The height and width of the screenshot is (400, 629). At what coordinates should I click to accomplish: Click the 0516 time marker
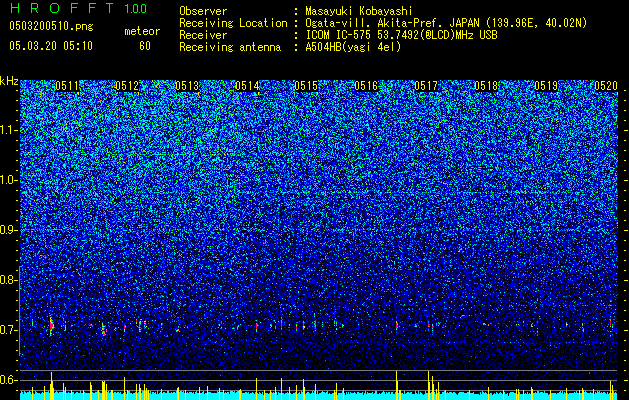(366, 86)
